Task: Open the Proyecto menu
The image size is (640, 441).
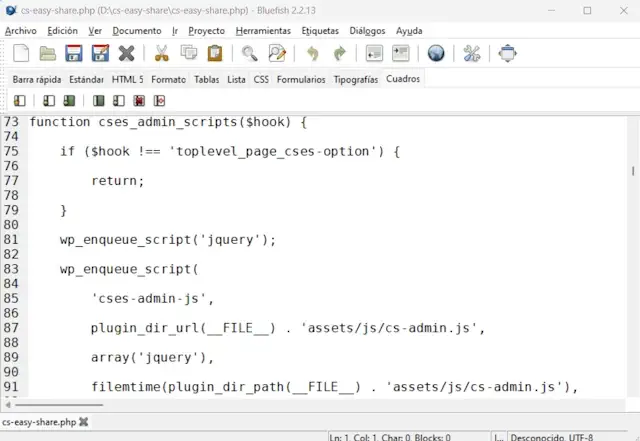Action: (207, 31)
